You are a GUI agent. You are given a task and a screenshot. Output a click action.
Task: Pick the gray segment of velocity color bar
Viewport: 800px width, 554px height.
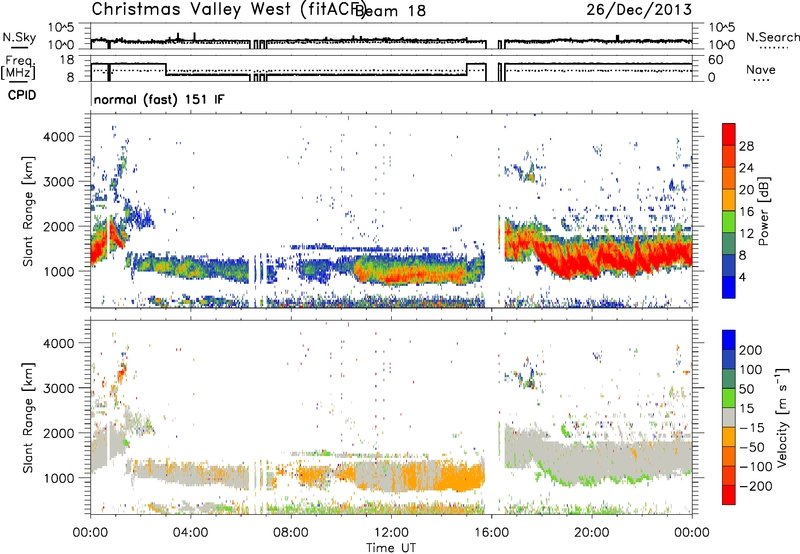729,417
